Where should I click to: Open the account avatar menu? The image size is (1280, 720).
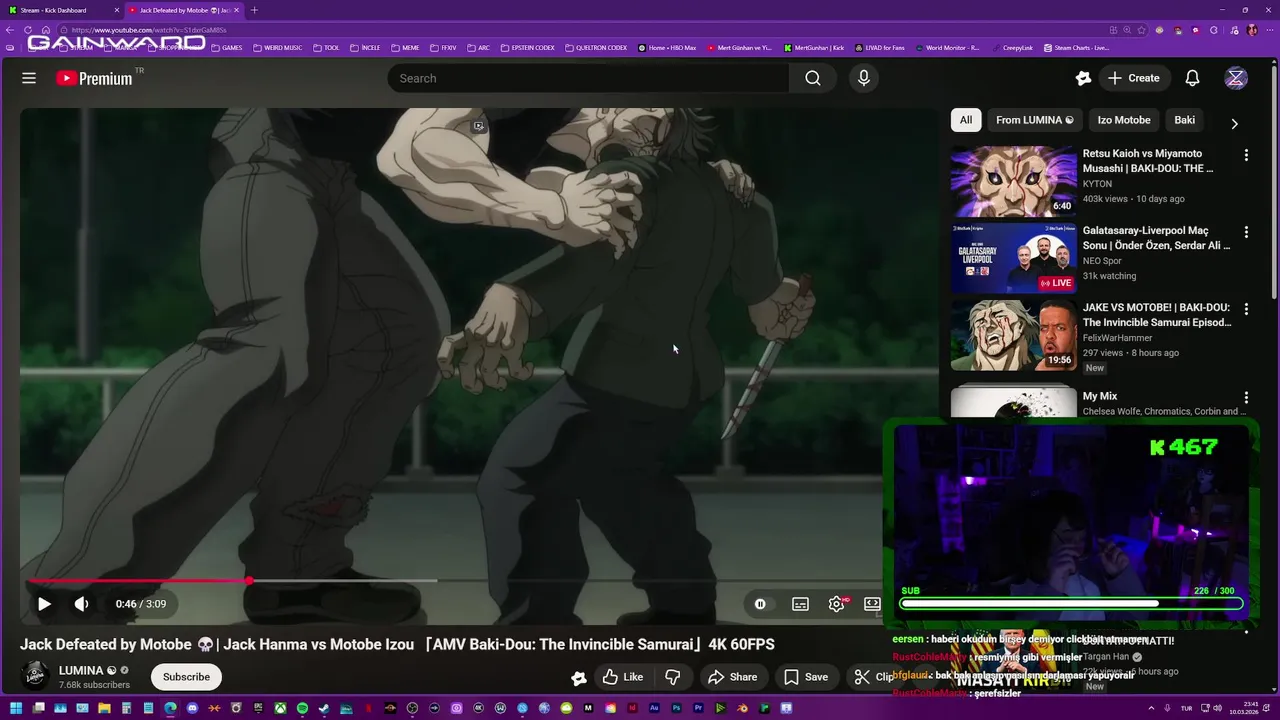point(1236,78)
